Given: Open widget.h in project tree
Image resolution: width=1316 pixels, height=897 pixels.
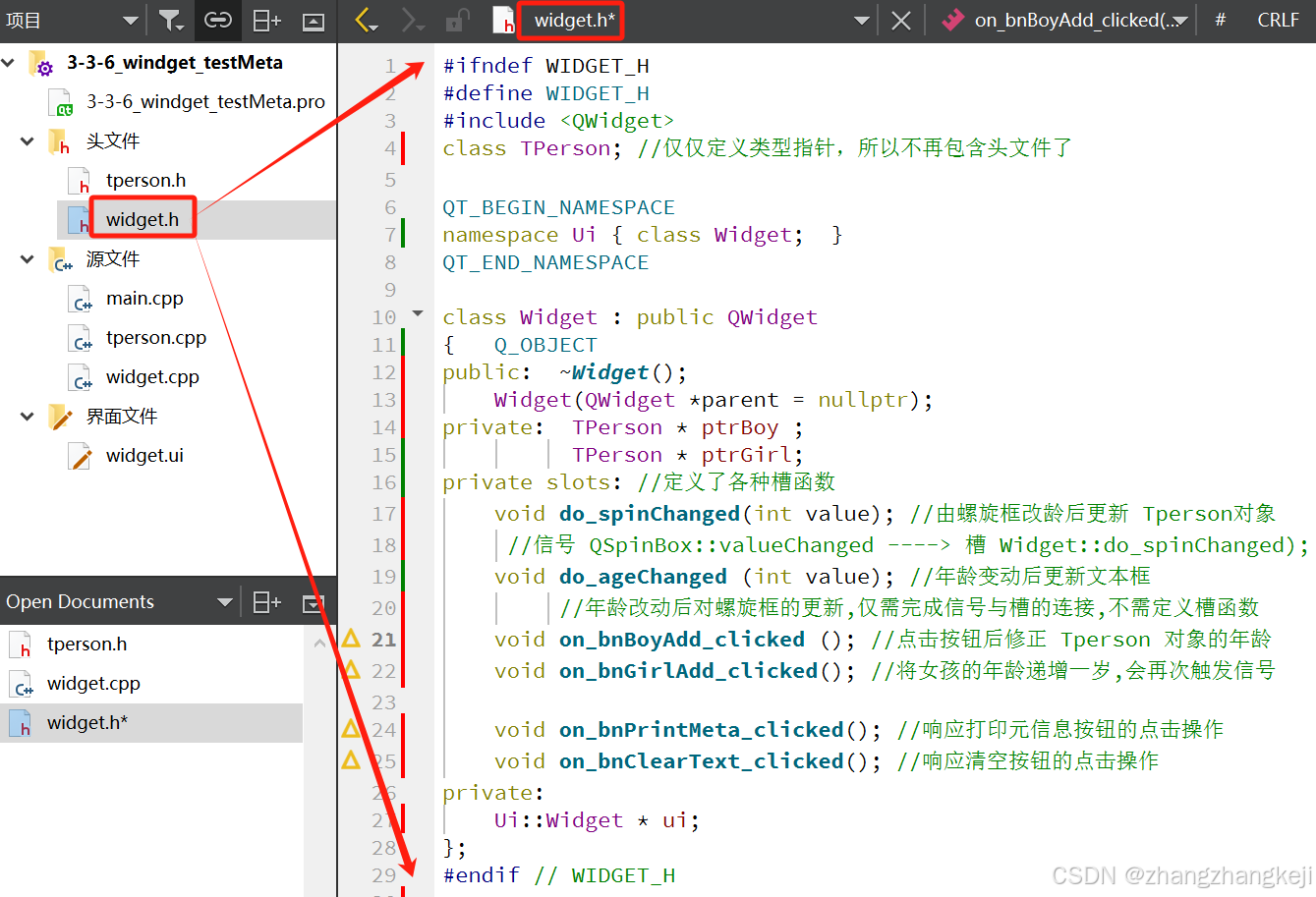Looking at the screenshot, I should pos(143,220).
